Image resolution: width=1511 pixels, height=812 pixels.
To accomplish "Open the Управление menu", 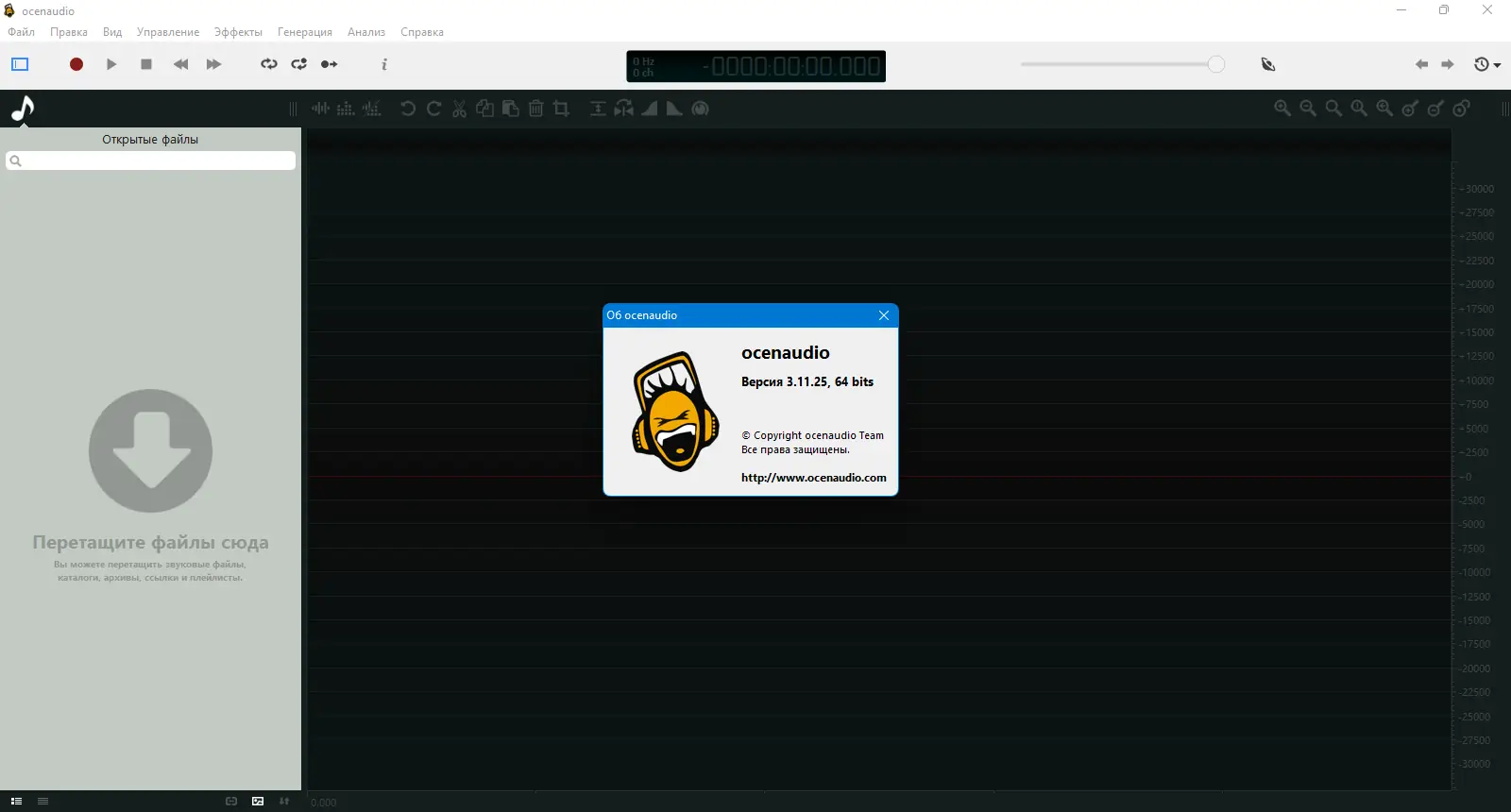I will point(168,32).
